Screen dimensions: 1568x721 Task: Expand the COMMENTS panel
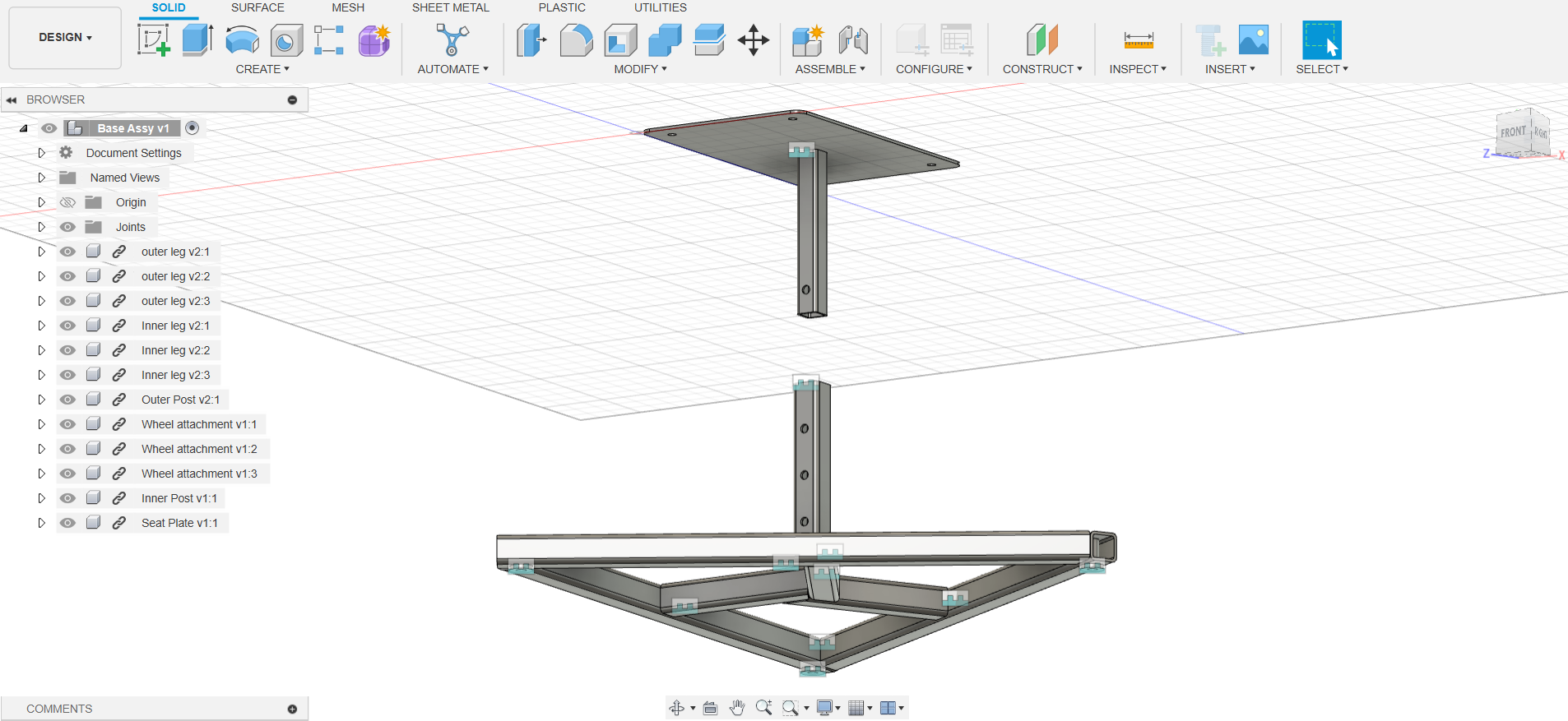click(x=292, y=709)
